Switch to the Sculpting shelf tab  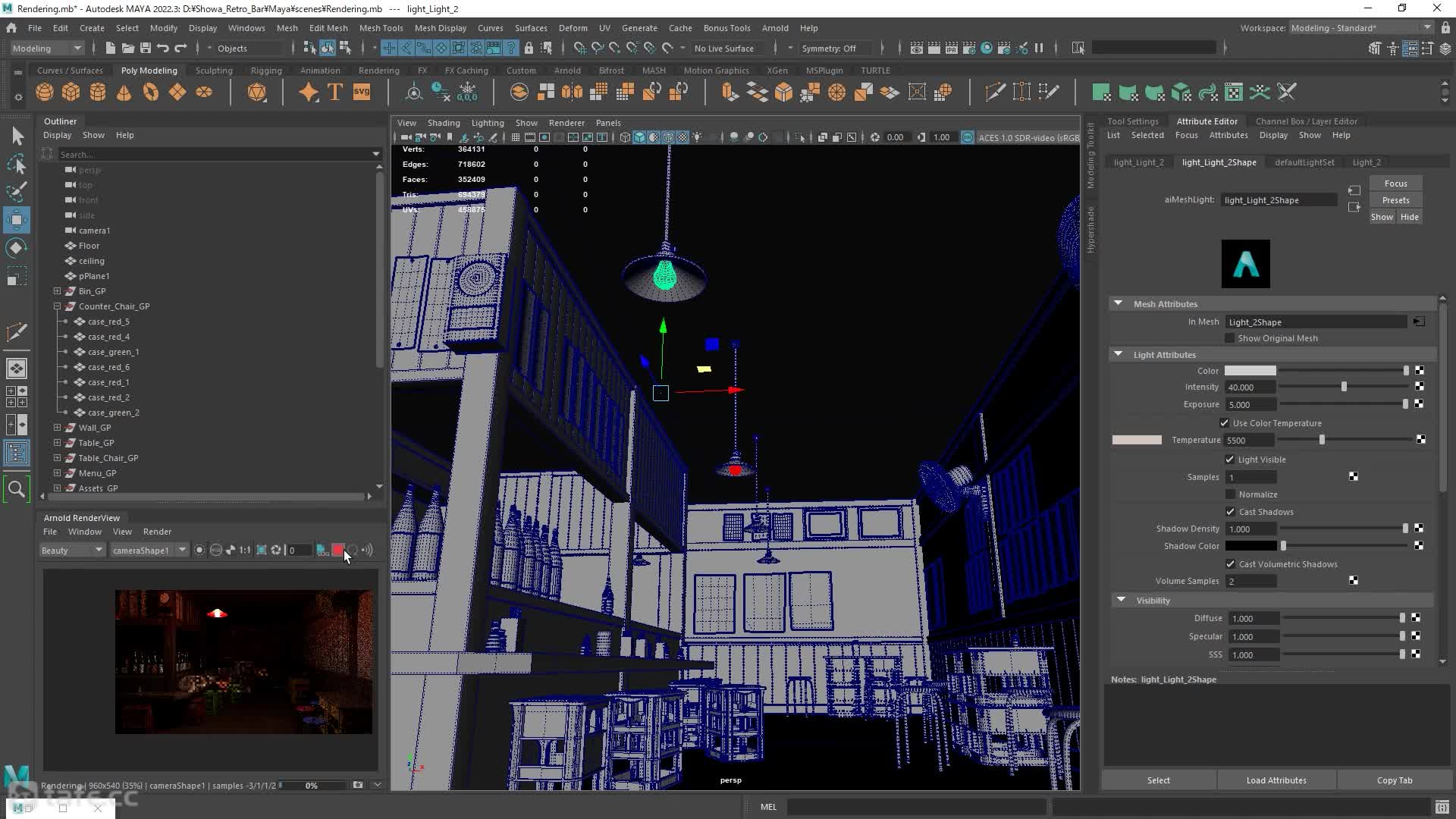[x=214, y=70]
